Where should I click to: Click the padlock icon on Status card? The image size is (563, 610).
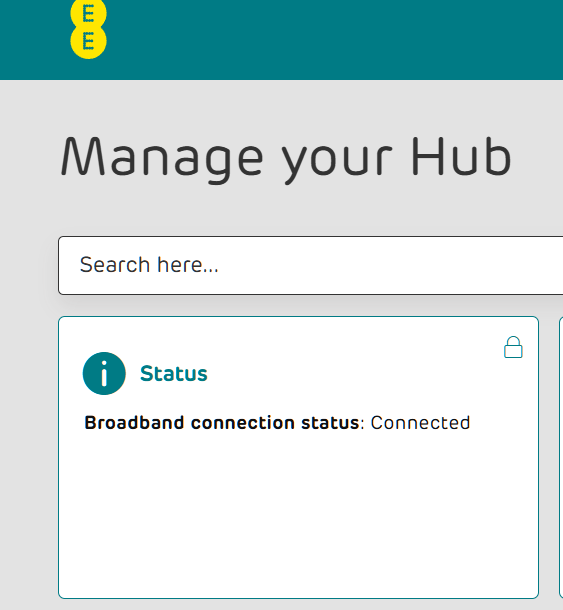513,347
